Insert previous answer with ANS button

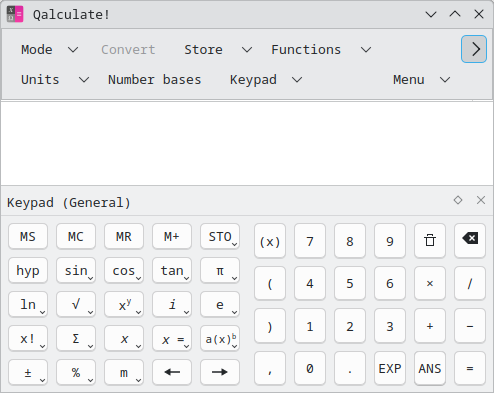tap(430, 368)
